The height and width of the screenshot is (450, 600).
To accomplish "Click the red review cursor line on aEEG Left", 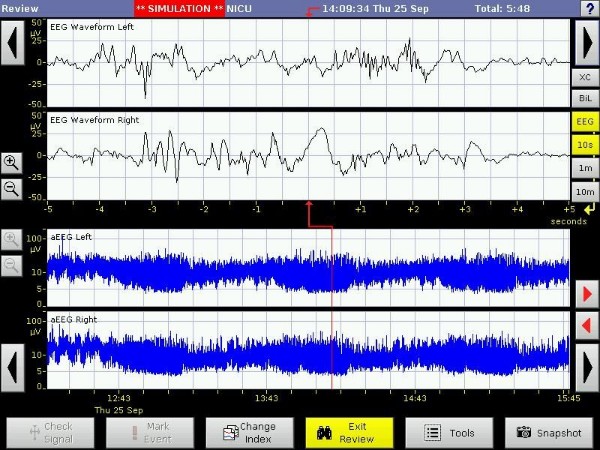I will point(332,268).
